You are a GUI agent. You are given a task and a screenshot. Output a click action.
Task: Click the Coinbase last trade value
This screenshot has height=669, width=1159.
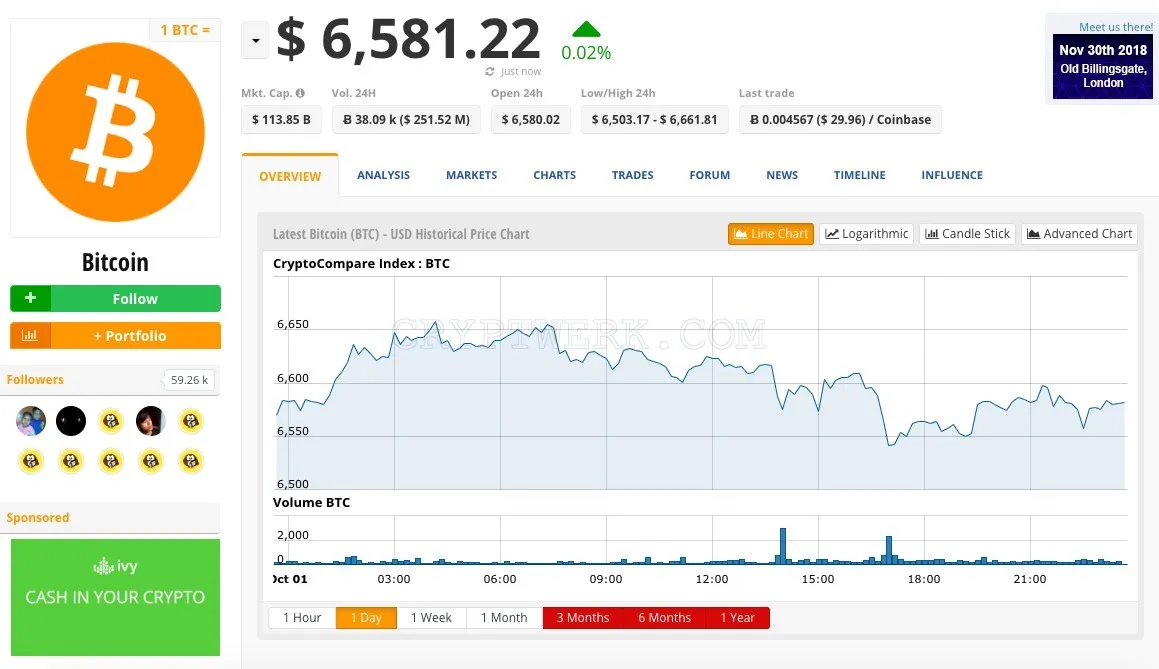click(x=840, y=120)
